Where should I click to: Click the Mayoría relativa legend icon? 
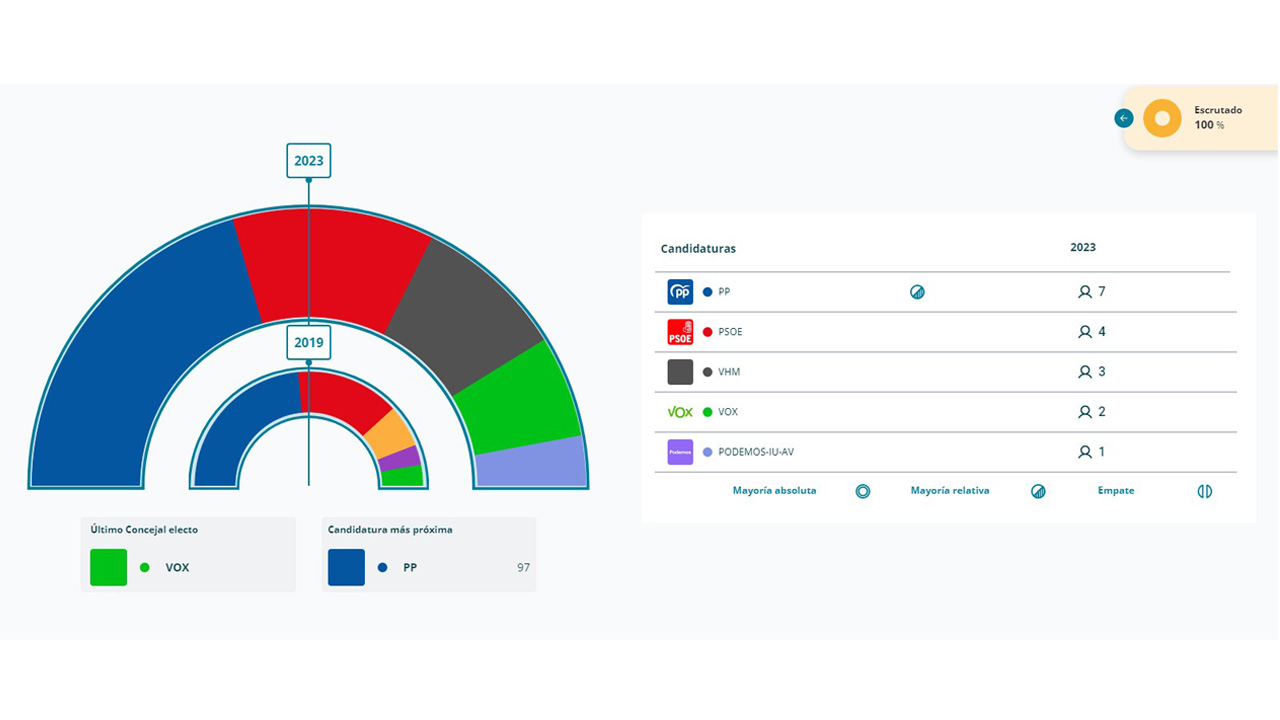pyautogui.click(x=1038, y=491)
